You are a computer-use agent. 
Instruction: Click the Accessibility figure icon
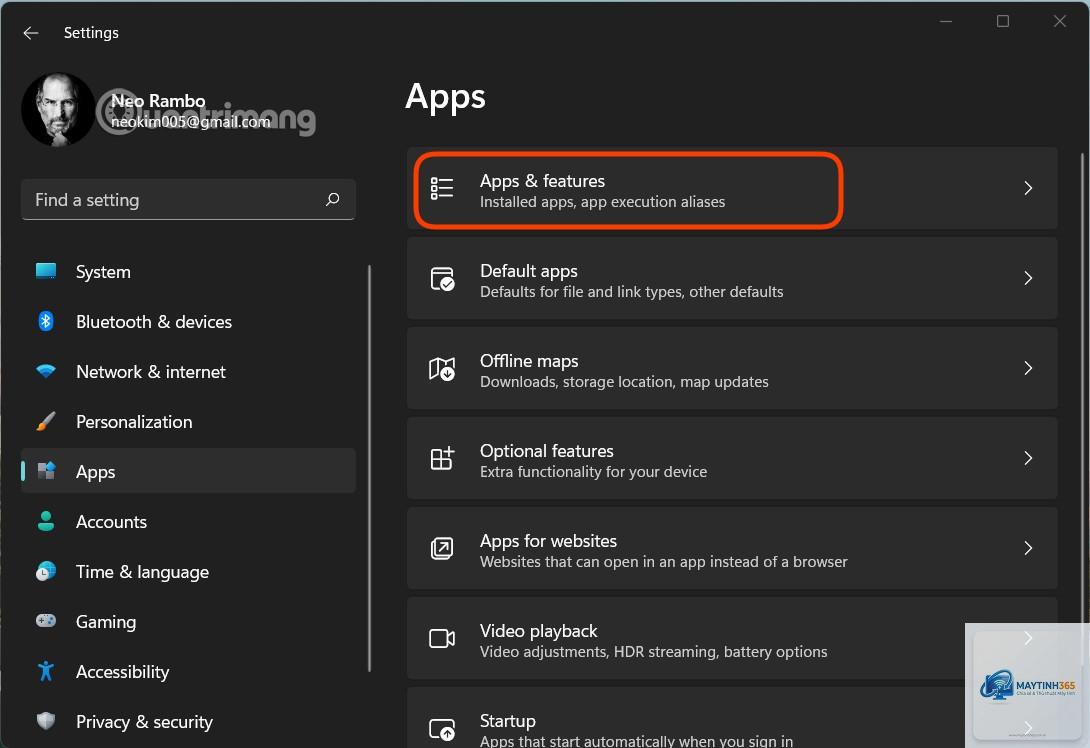pyautogui.click(x=46, y=671)
